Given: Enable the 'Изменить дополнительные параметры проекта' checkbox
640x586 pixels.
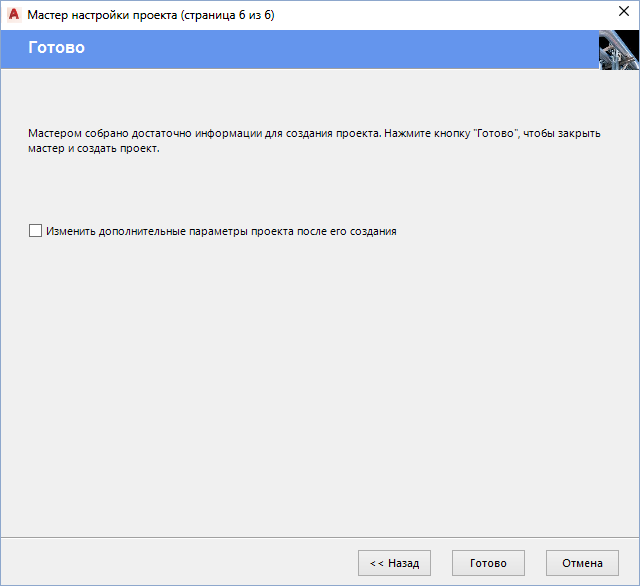Looking at the screenshot, I should coord(36,231).
